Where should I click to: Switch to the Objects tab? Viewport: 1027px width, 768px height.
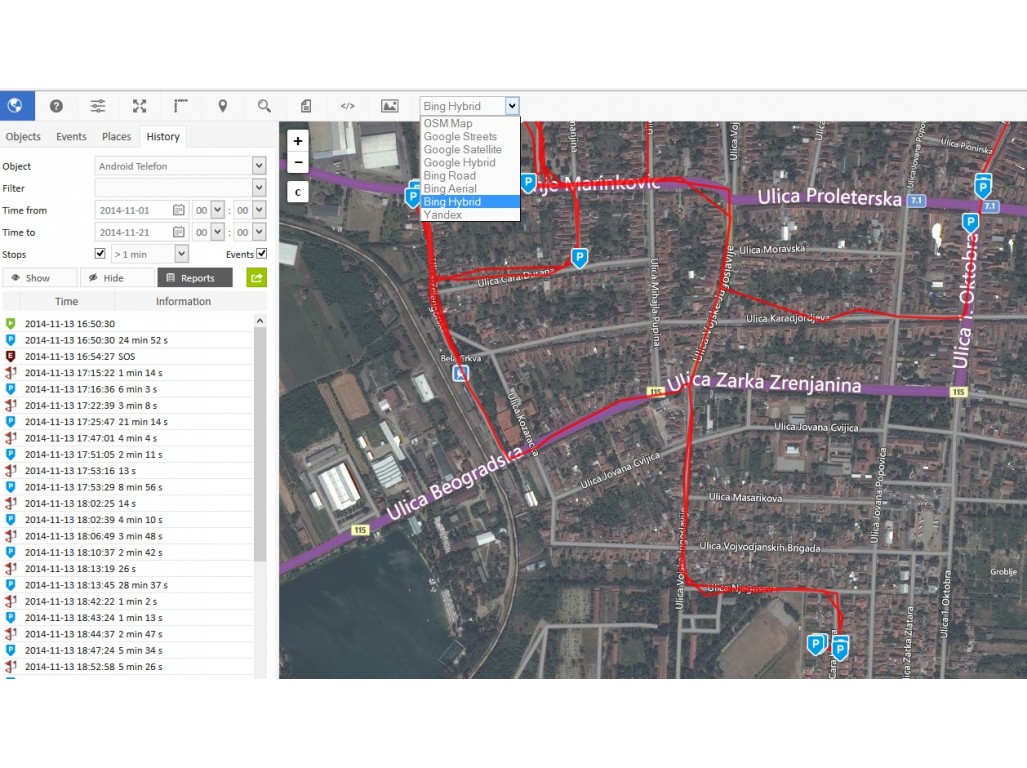tap(23, 136)
